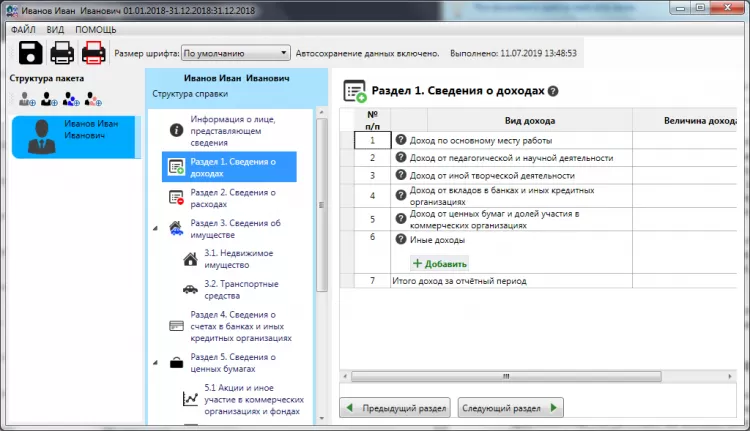750x431 pixels.
Task: Click down arrow of structure tree scrollbar
Action: point(321,418)
